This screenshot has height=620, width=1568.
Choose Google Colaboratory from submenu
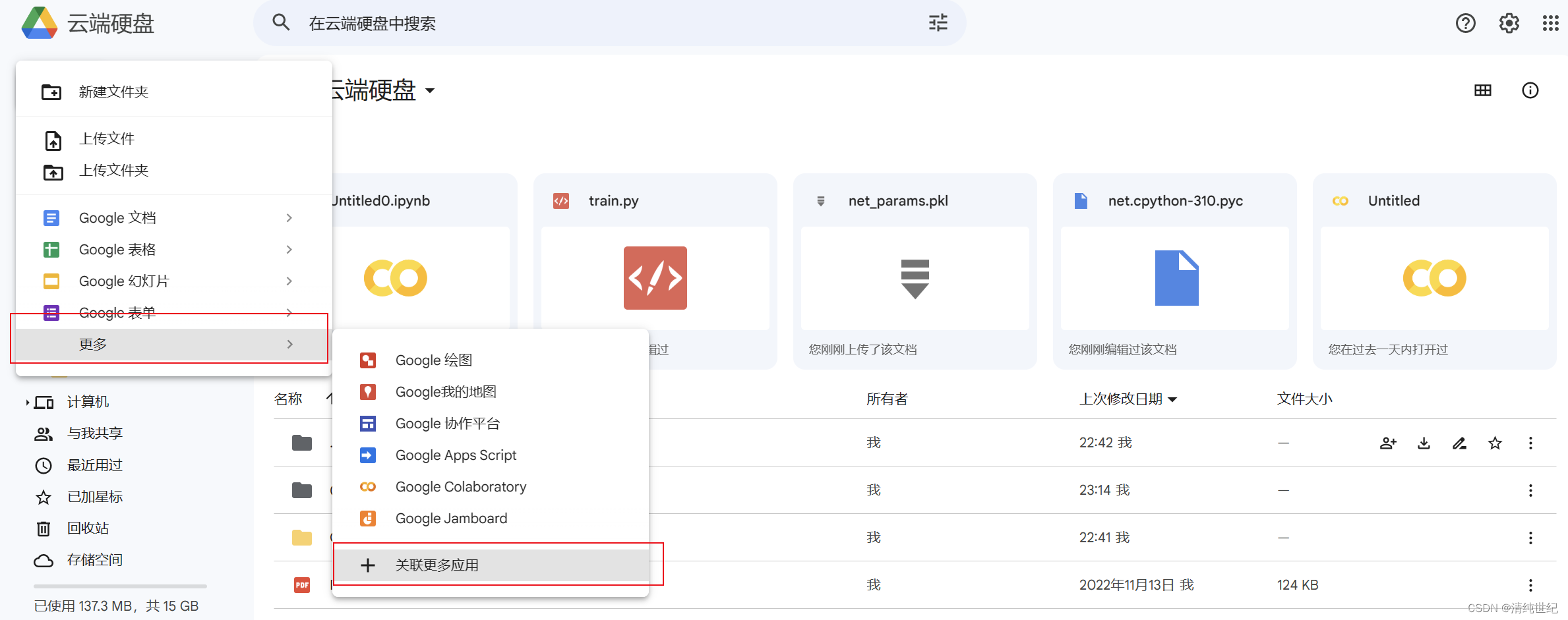click(x=491, y=487)
